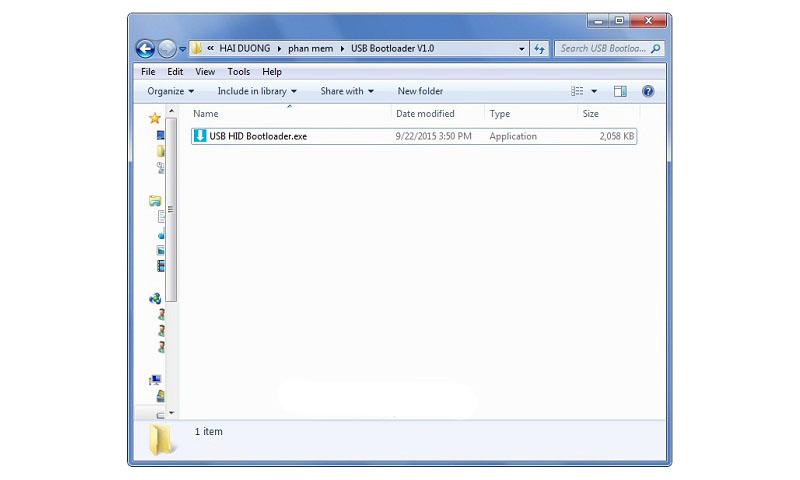Viewport: 800px width, 480px height.
Task: Select the Favorites star in navigation pane
Action: 155,118
